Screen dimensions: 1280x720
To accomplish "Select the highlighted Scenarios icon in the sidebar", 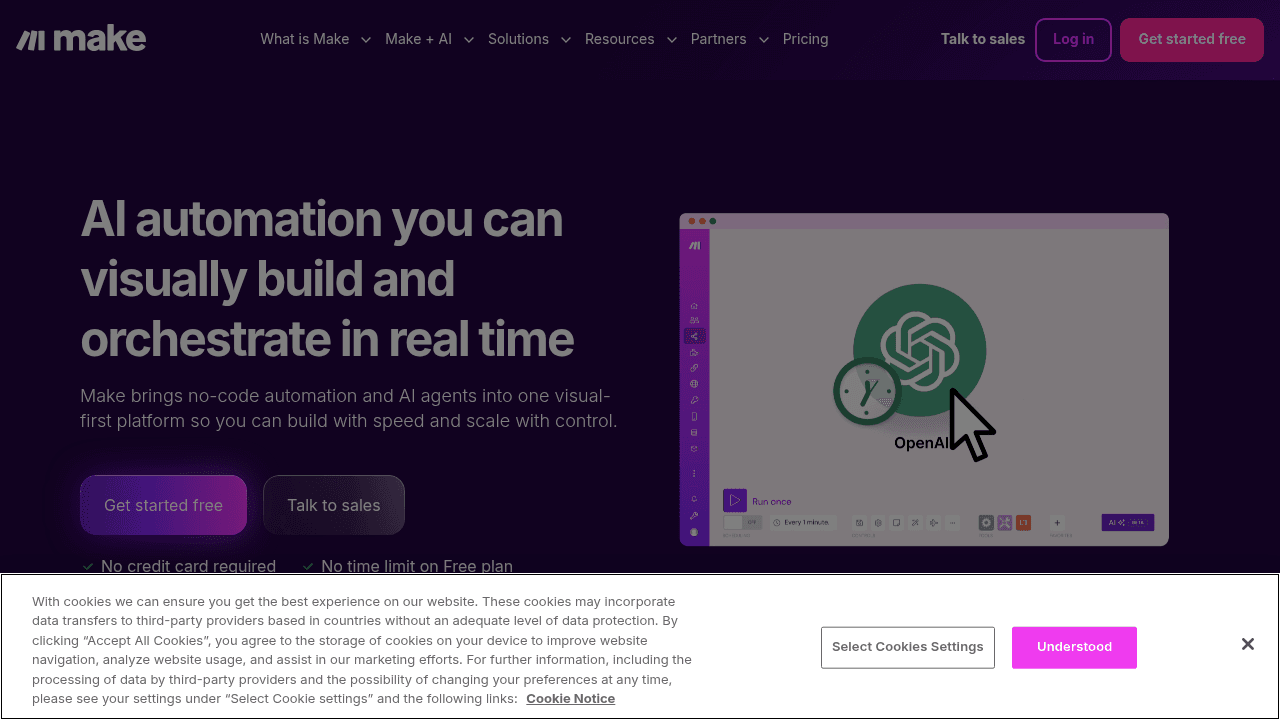I will [695, 335].
